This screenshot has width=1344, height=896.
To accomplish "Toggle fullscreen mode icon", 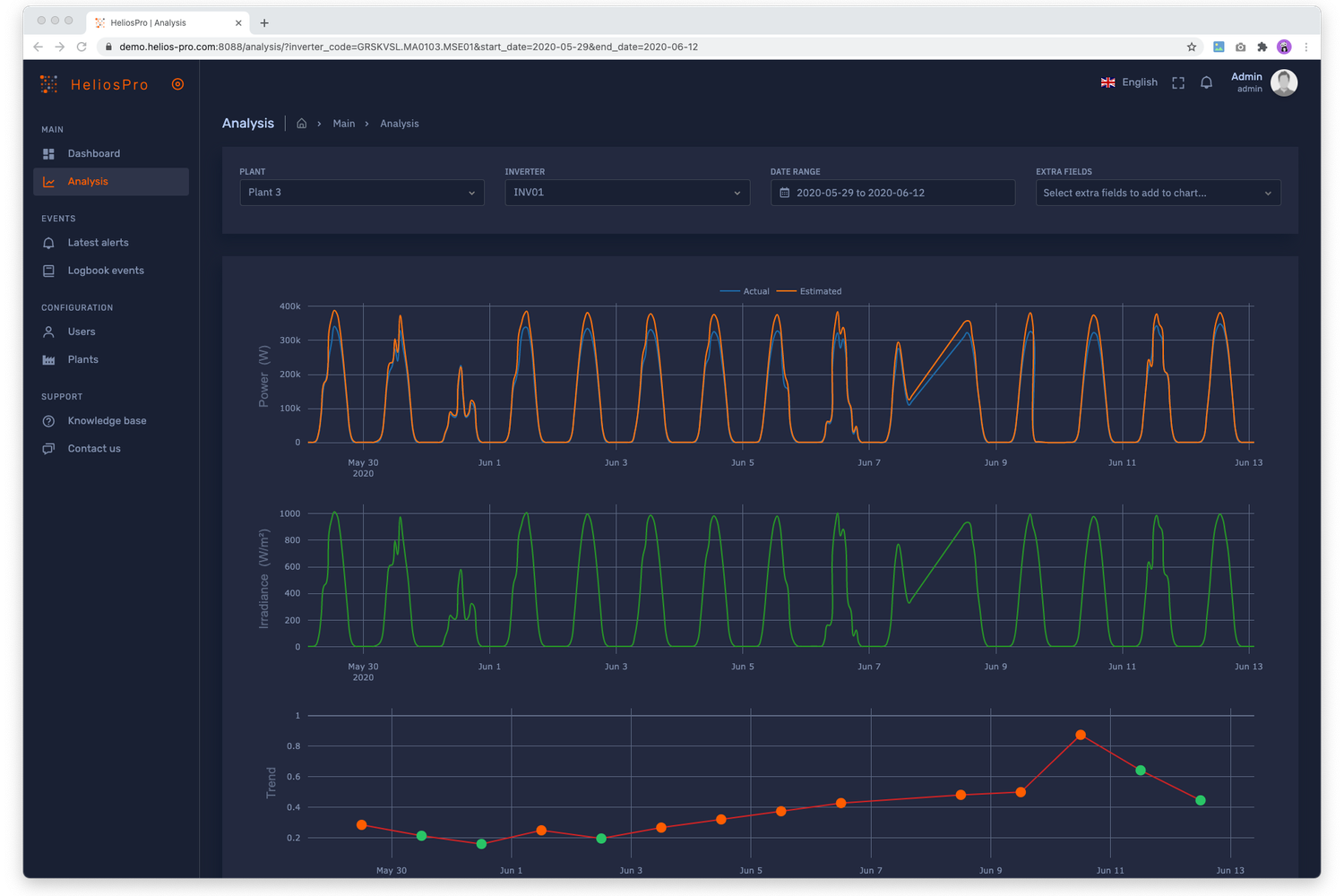I will point(1178,82).
